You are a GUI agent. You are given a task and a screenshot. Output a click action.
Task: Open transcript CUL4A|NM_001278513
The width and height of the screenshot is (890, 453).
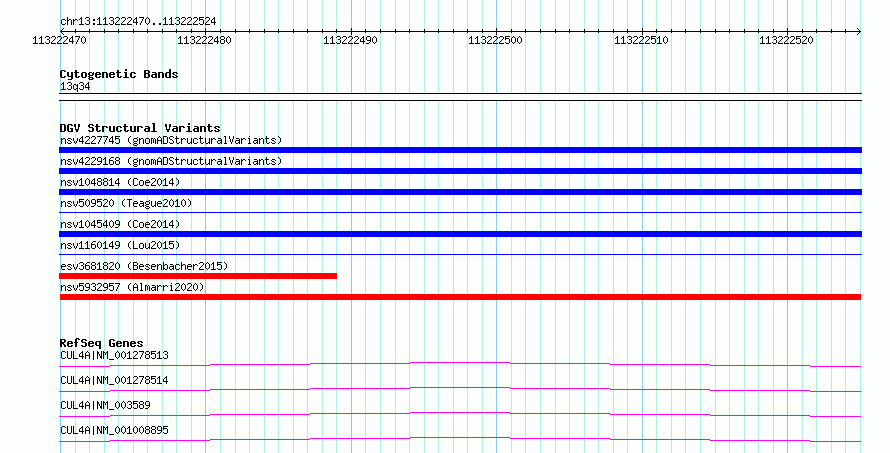tap(114, 355)
